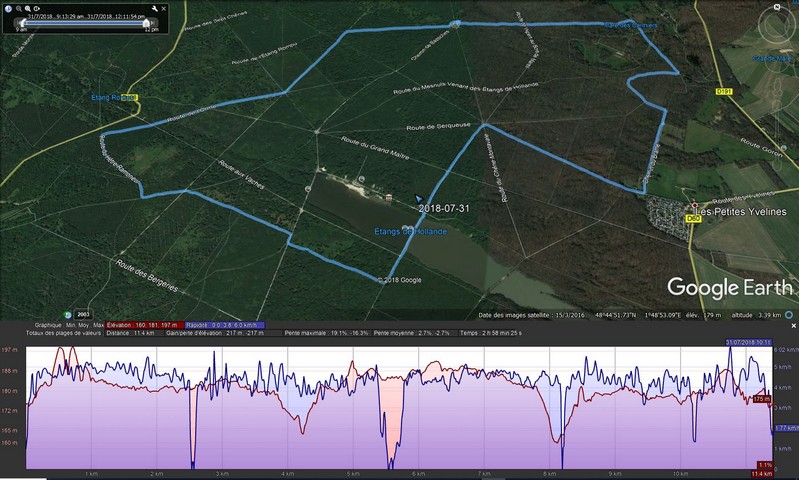
Task: Click the 2018-07-31 track position marker
Action: click(x=418, y=199)
